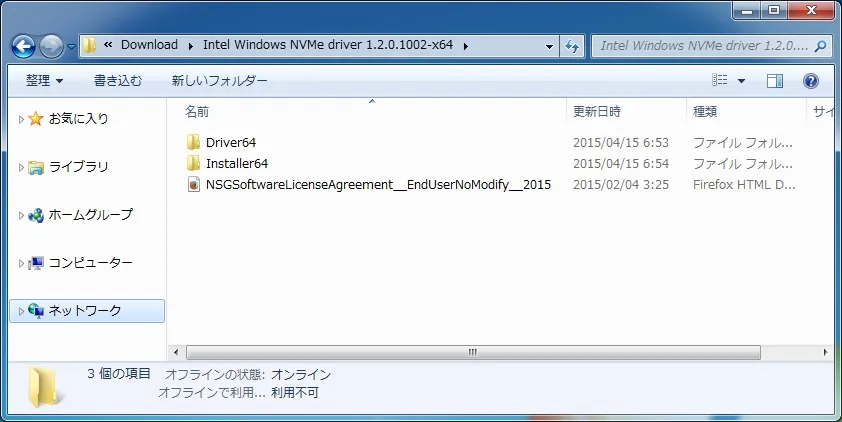This screenshot has height=422, width=842.
Task: Click date 2015/04/15 6:54
Action: [621, 163]
